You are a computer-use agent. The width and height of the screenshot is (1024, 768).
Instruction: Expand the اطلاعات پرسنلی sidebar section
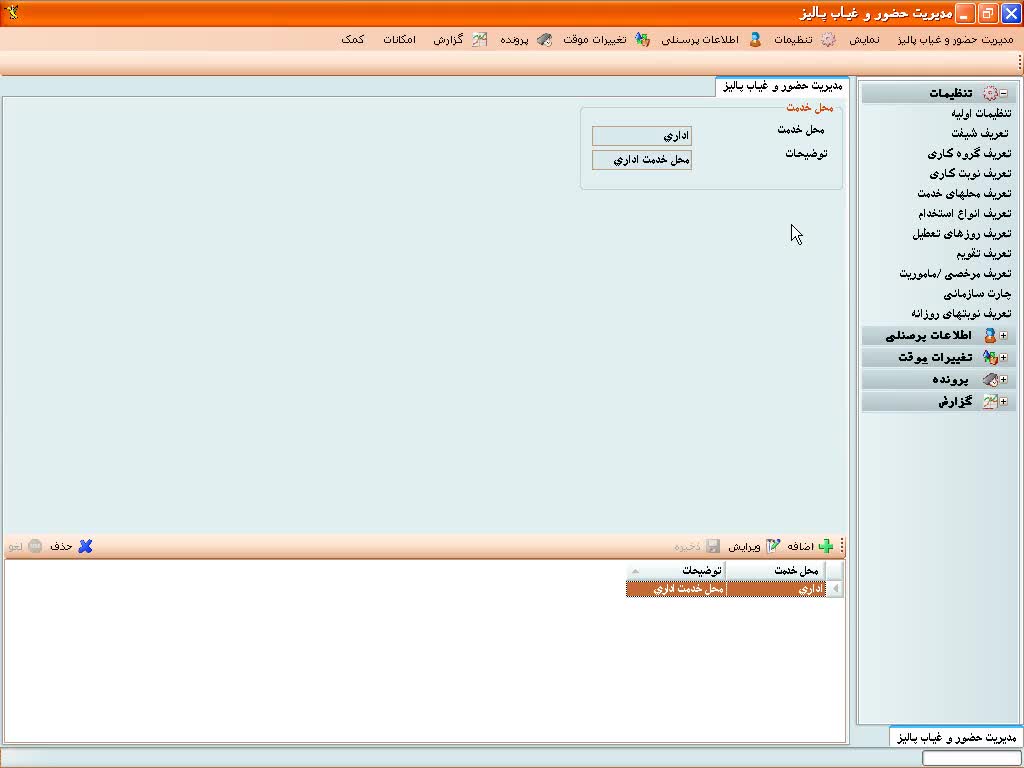[1004, 336]
